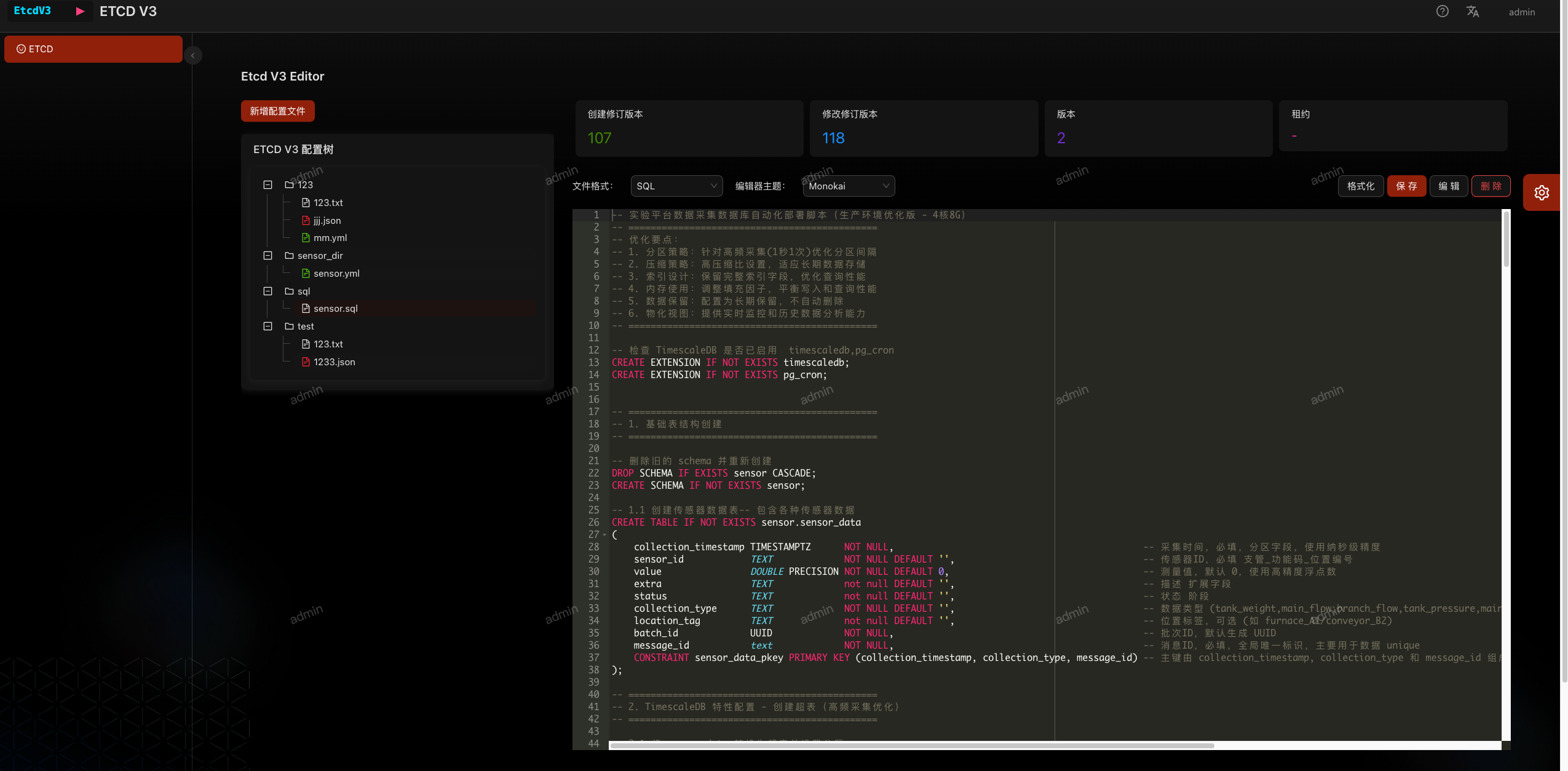Open the Monokai editor theme dropdown

tap(849, 186)
